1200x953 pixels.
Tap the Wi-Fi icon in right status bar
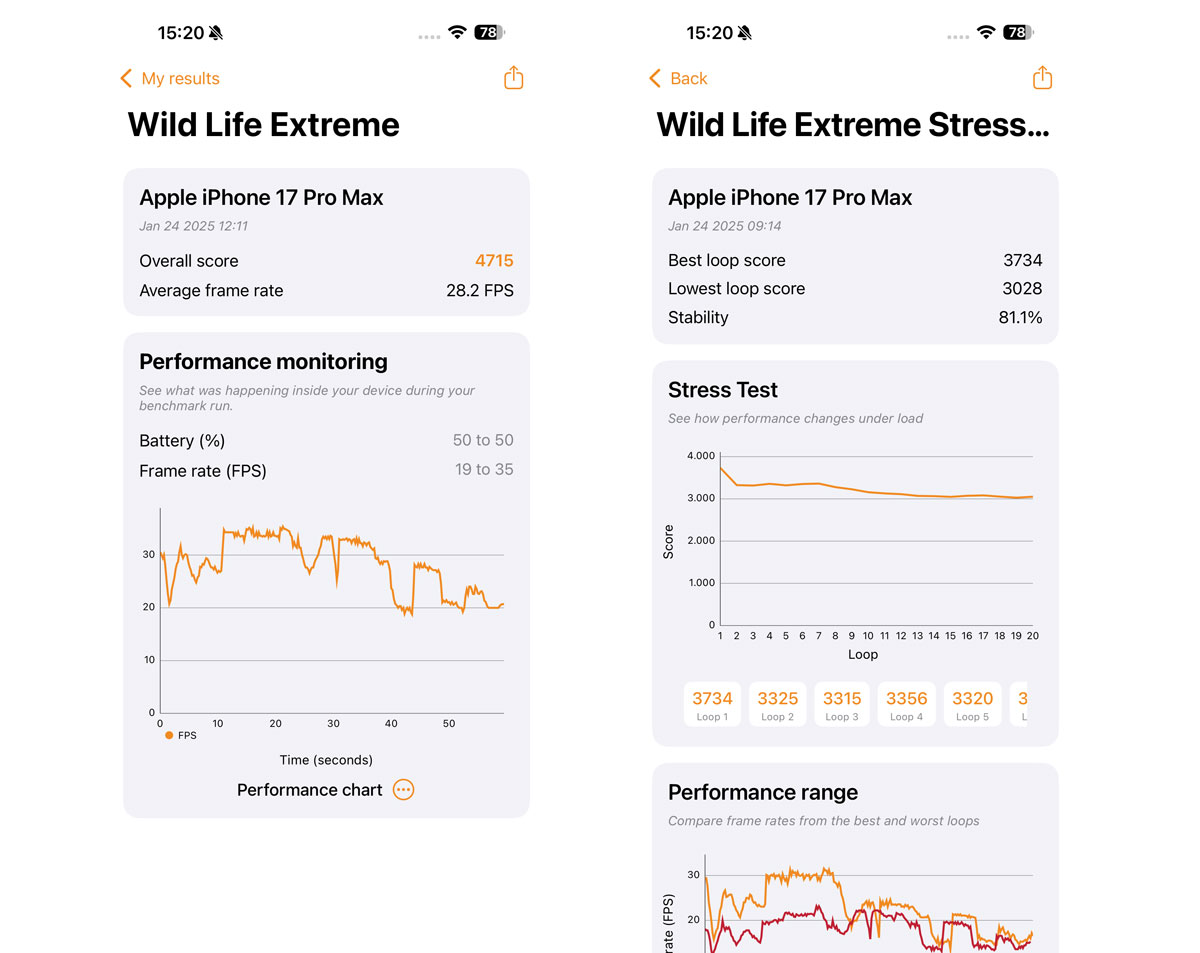986,33
